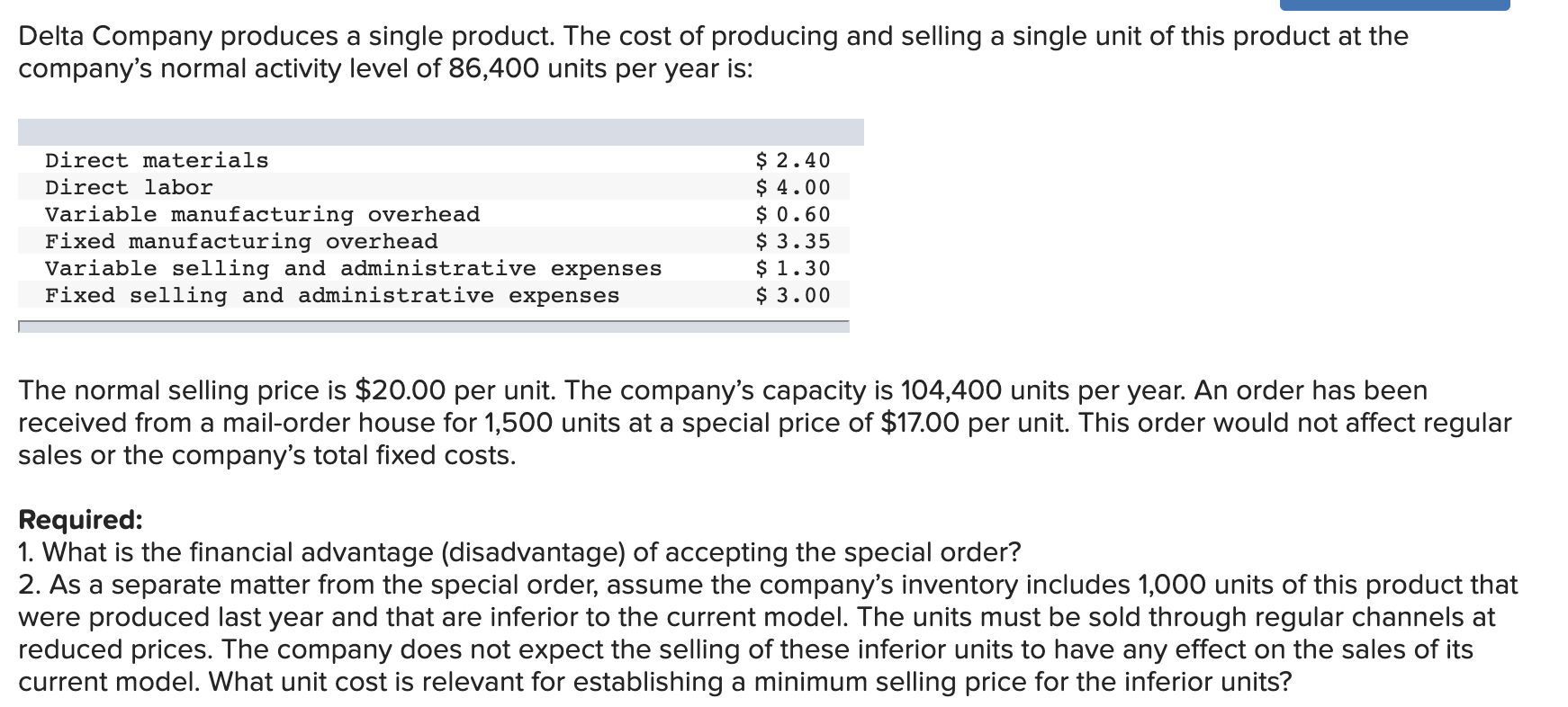Image resolution: width=1568 pixels, height=707 pixels.
Task: Click the $ 1.30 cost value
Action: (792, 269)
